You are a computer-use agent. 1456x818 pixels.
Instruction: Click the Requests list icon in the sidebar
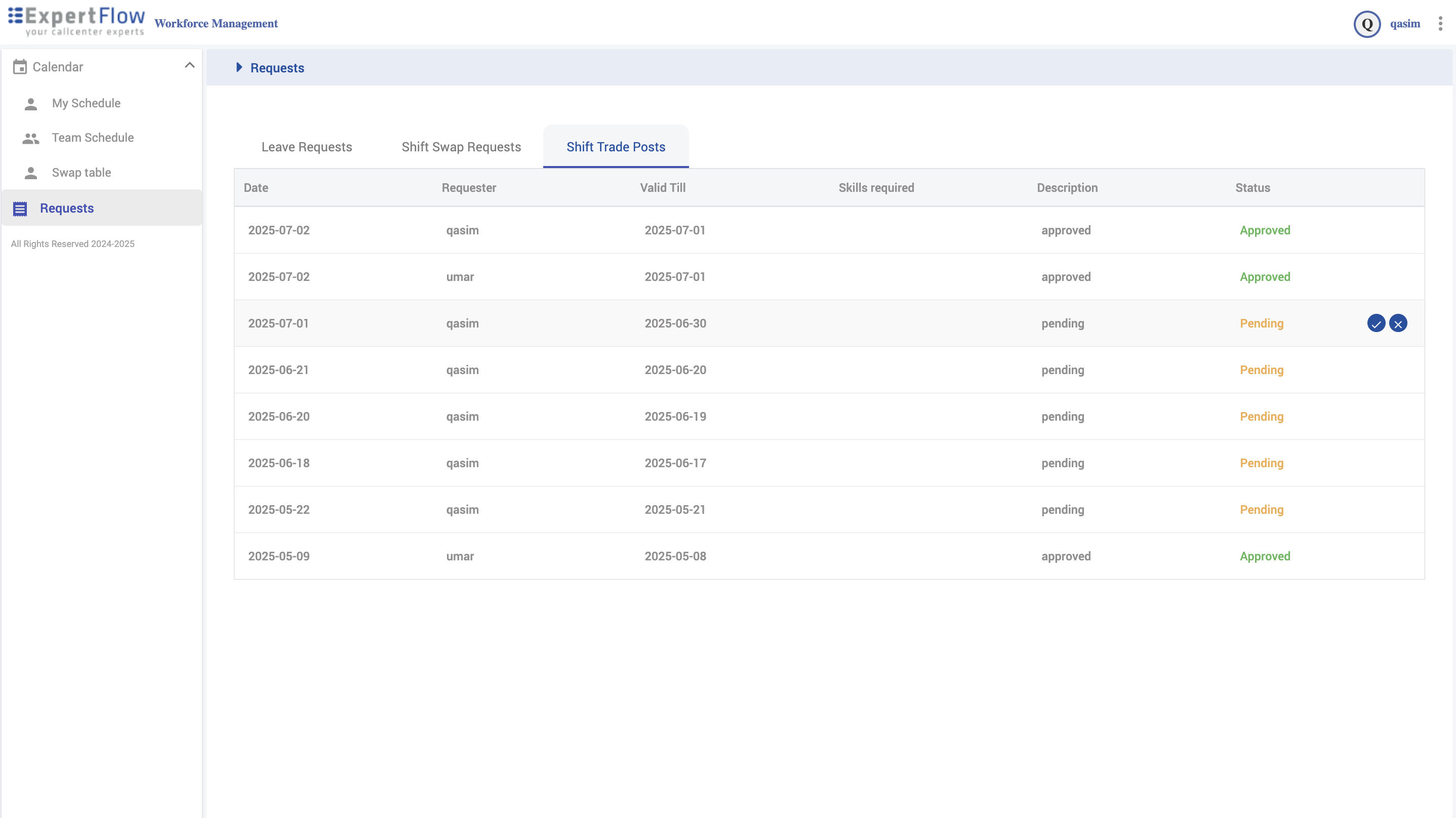pos(20,209)
